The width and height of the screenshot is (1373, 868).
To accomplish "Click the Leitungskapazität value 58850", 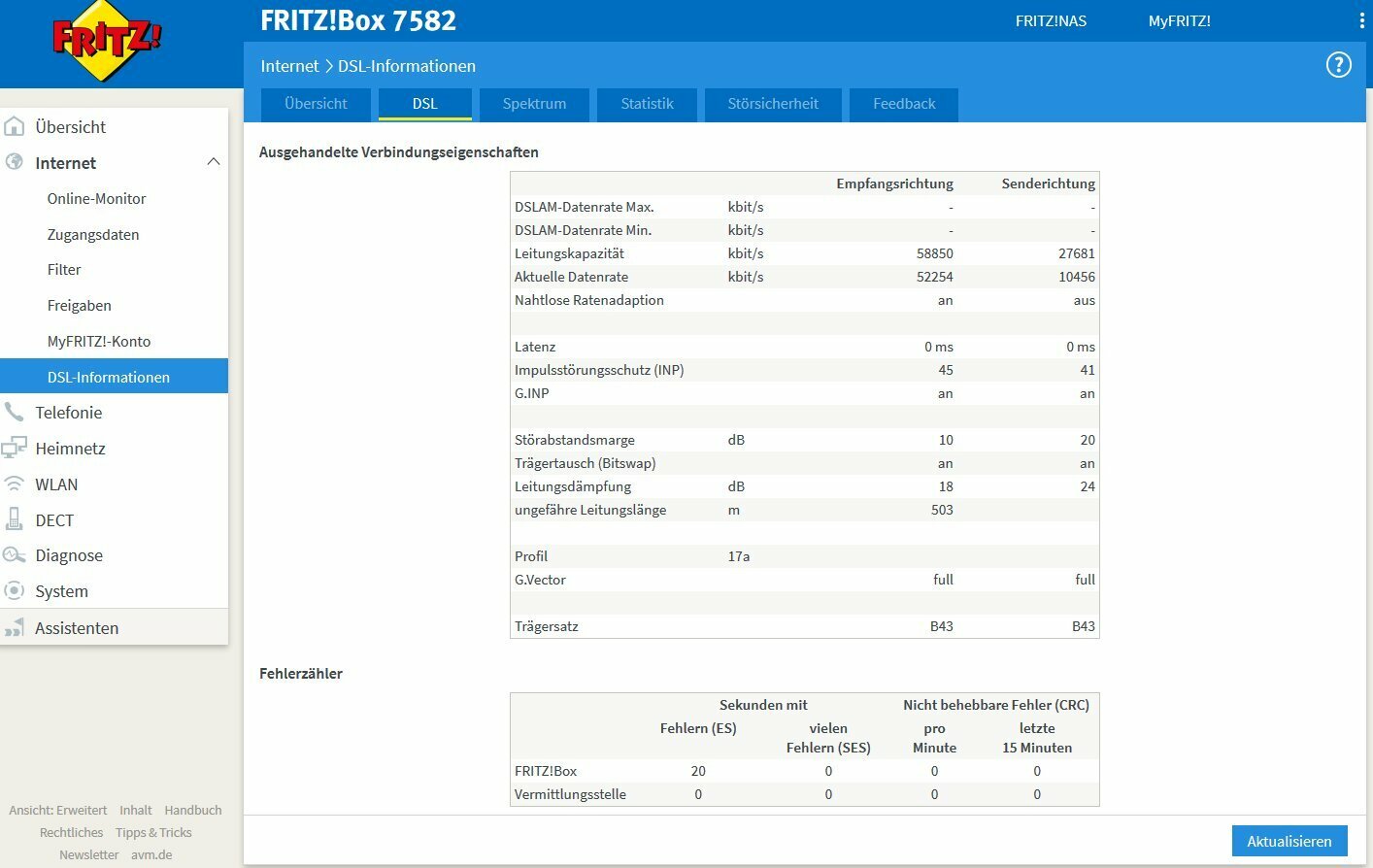I will point(934,253).
